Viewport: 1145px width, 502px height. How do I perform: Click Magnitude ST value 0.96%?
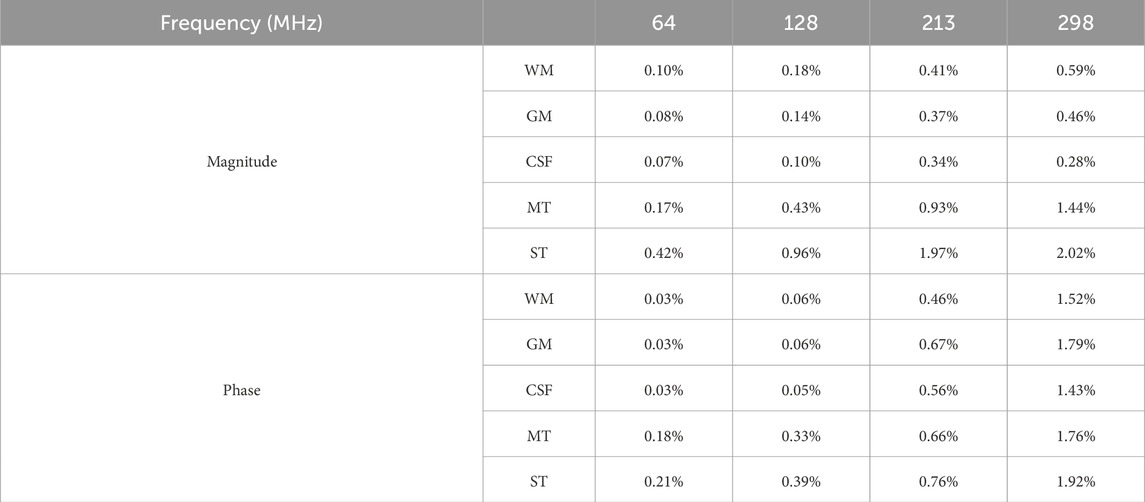[800, 253]
